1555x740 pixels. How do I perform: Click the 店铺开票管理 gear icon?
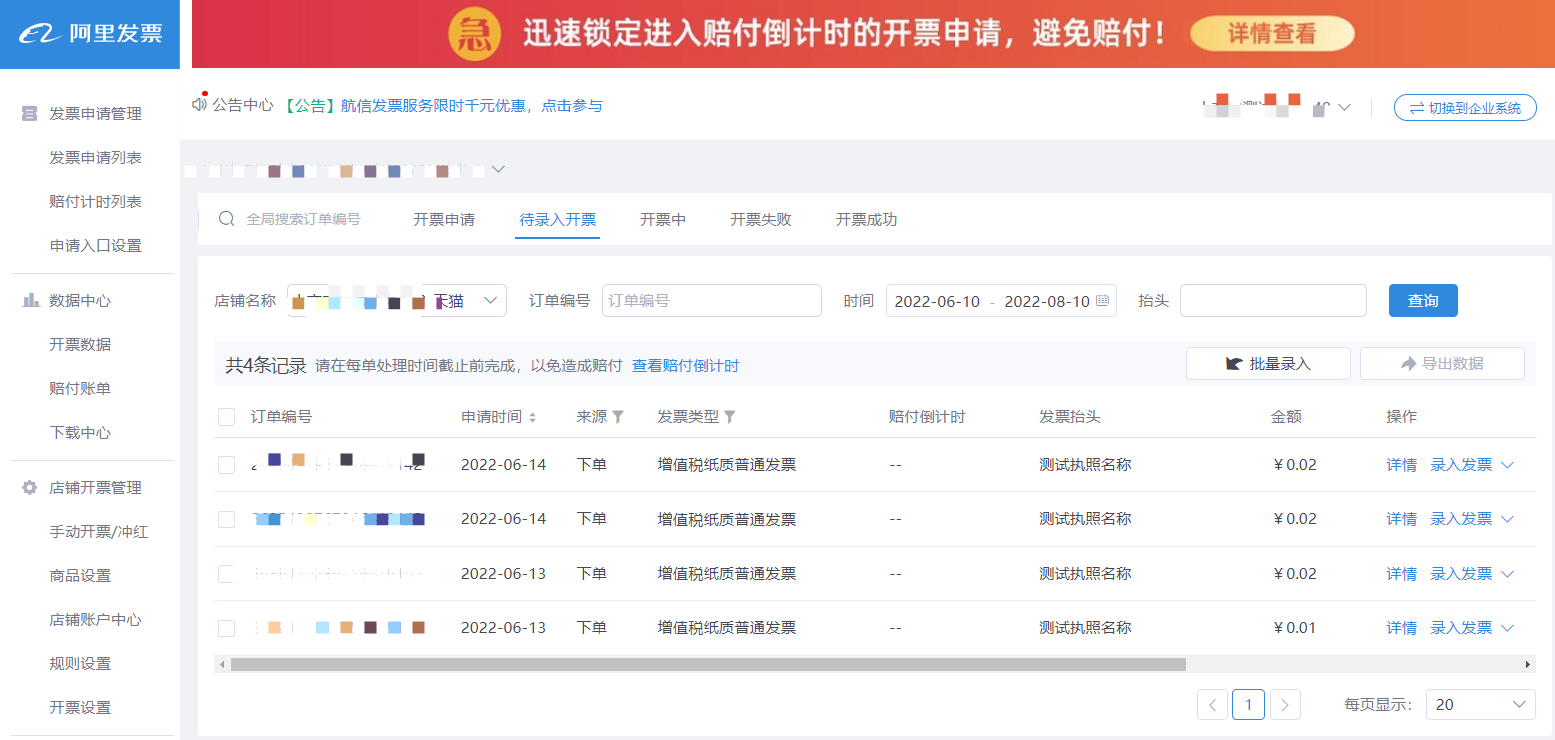click(30, 488)
